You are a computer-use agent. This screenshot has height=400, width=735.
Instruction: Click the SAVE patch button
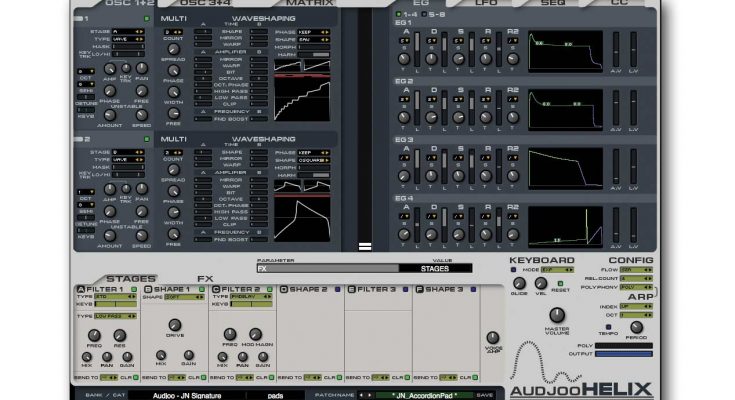coord(484,394)
